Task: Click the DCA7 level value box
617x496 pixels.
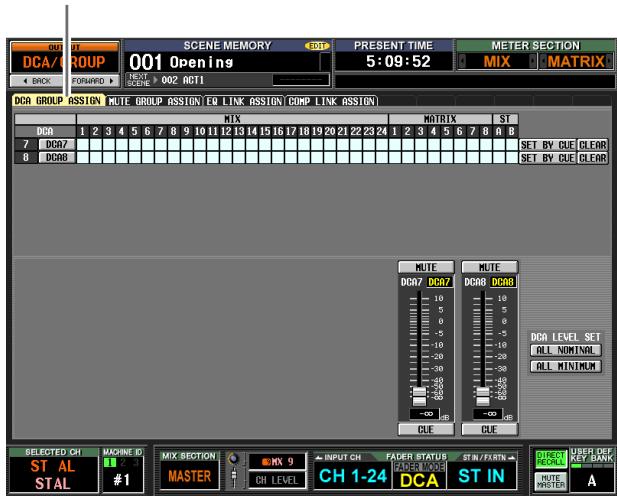Action: (x=424, y=414)
